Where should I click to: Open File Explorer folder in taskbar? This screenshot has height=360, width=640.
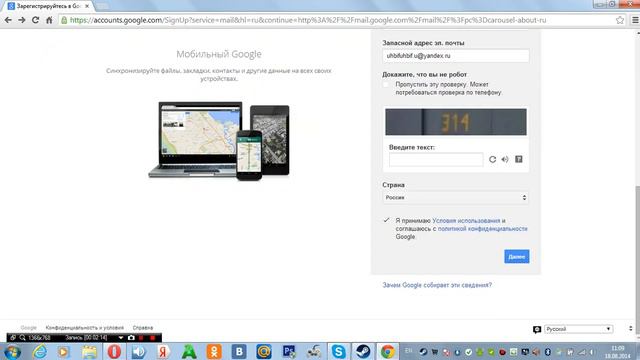pos(89,351)
